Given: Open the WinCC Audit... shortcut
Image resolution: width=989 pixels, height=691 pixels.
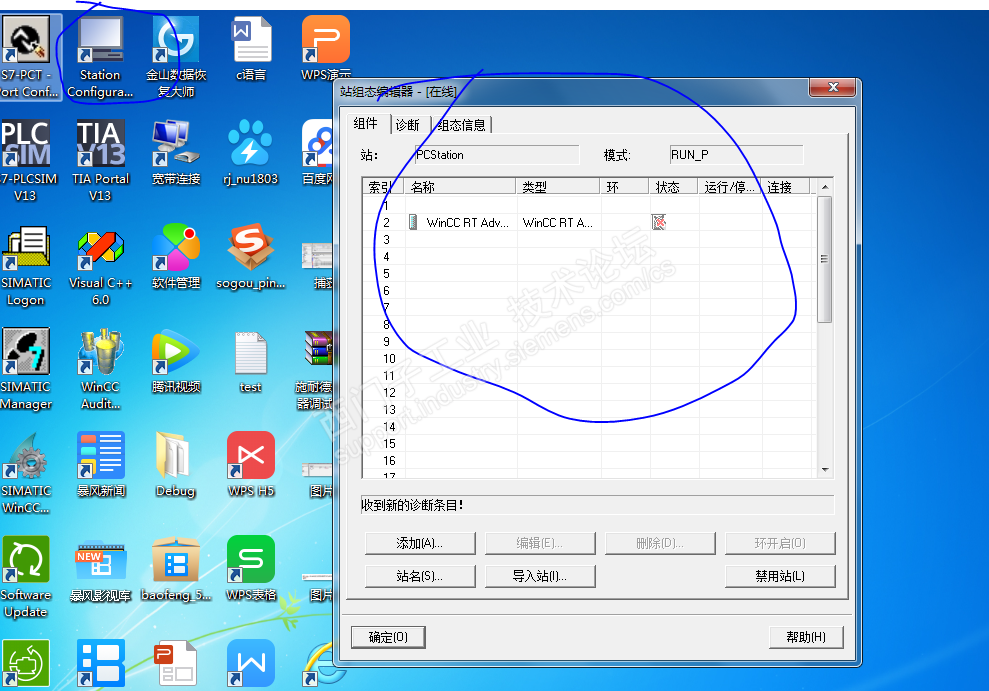Looking at the screenshot, I should (x=100, y=369).
